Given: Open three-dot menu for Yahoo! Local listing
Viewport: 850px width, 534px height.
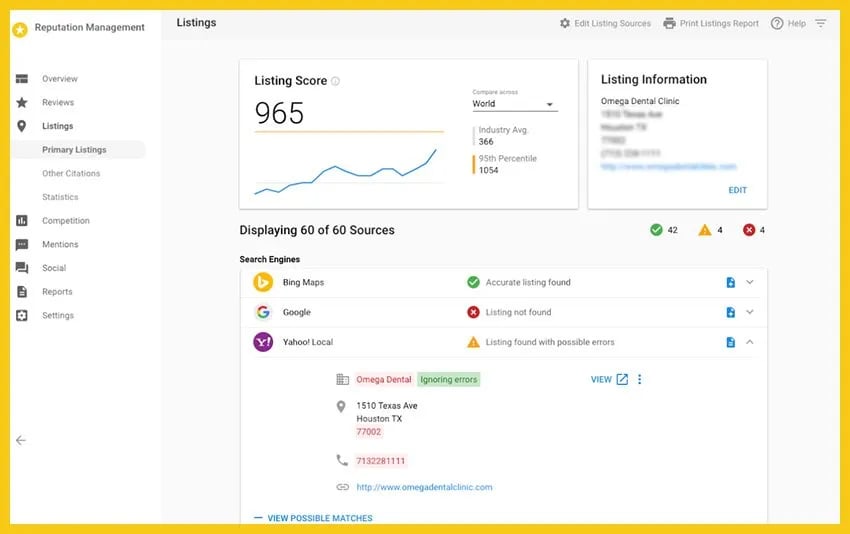Looking at the screenshot, I should [640, 379].
